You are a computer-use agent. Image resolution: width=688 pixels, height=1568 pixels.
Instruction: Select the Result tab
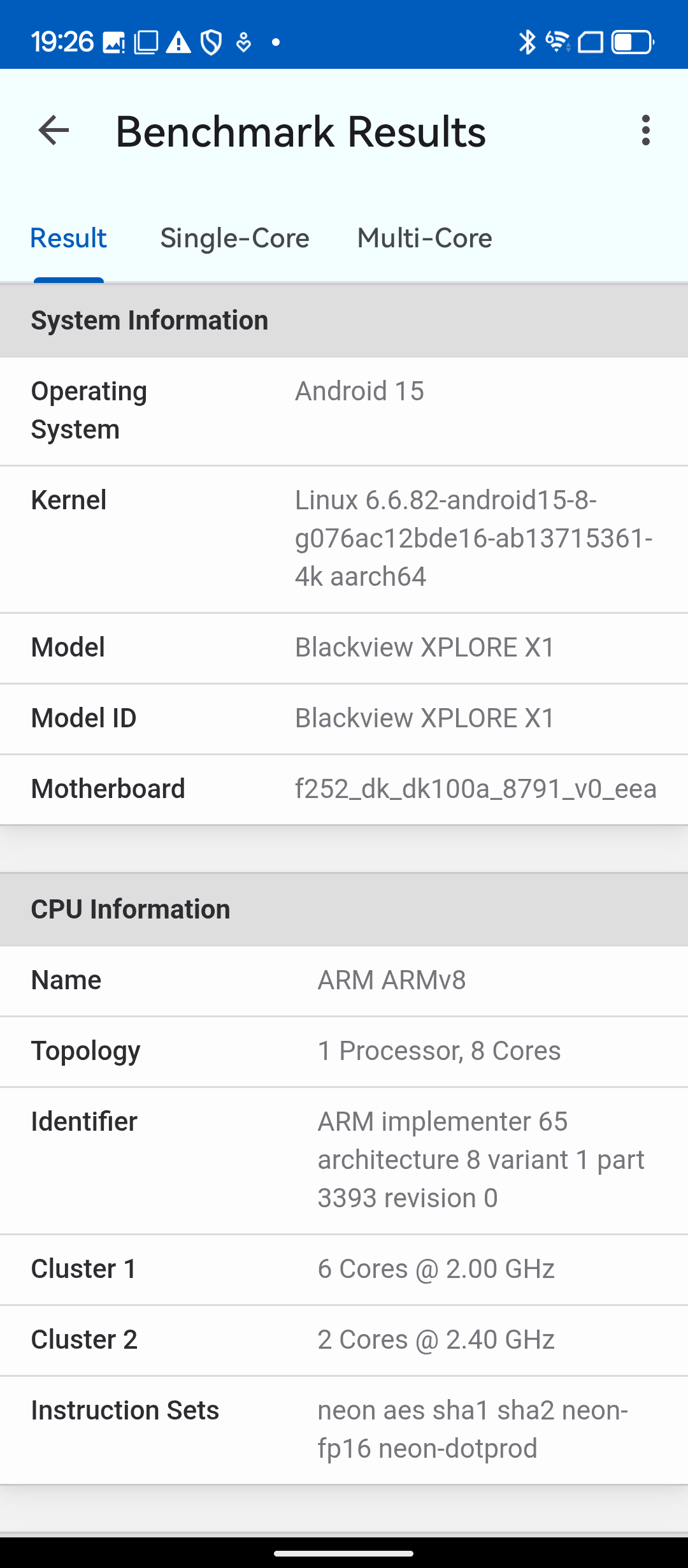tap(68, 238)
